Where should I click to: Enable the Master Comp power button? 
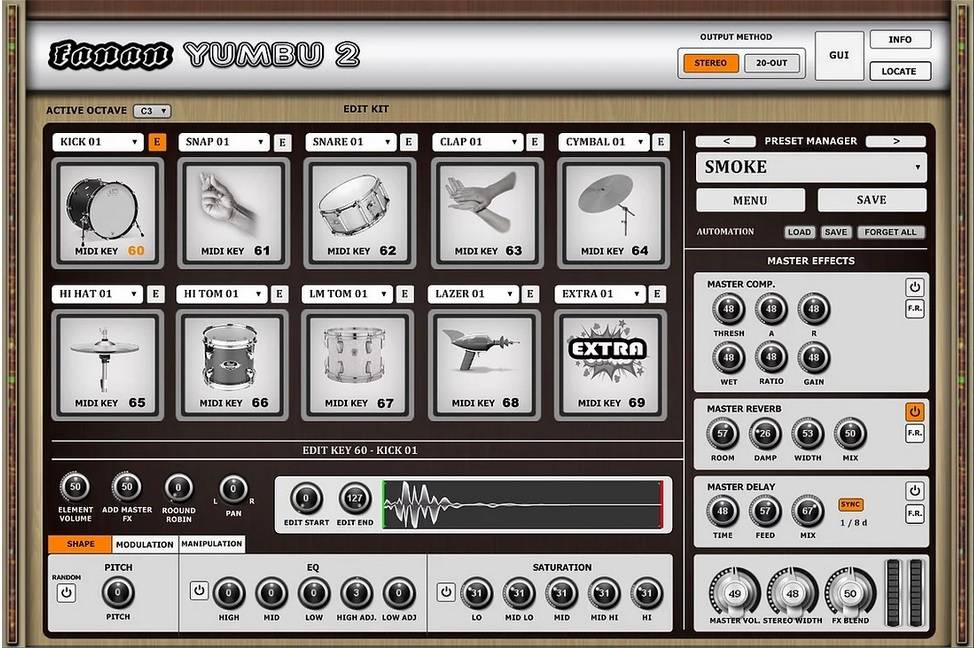pos(914,287)
